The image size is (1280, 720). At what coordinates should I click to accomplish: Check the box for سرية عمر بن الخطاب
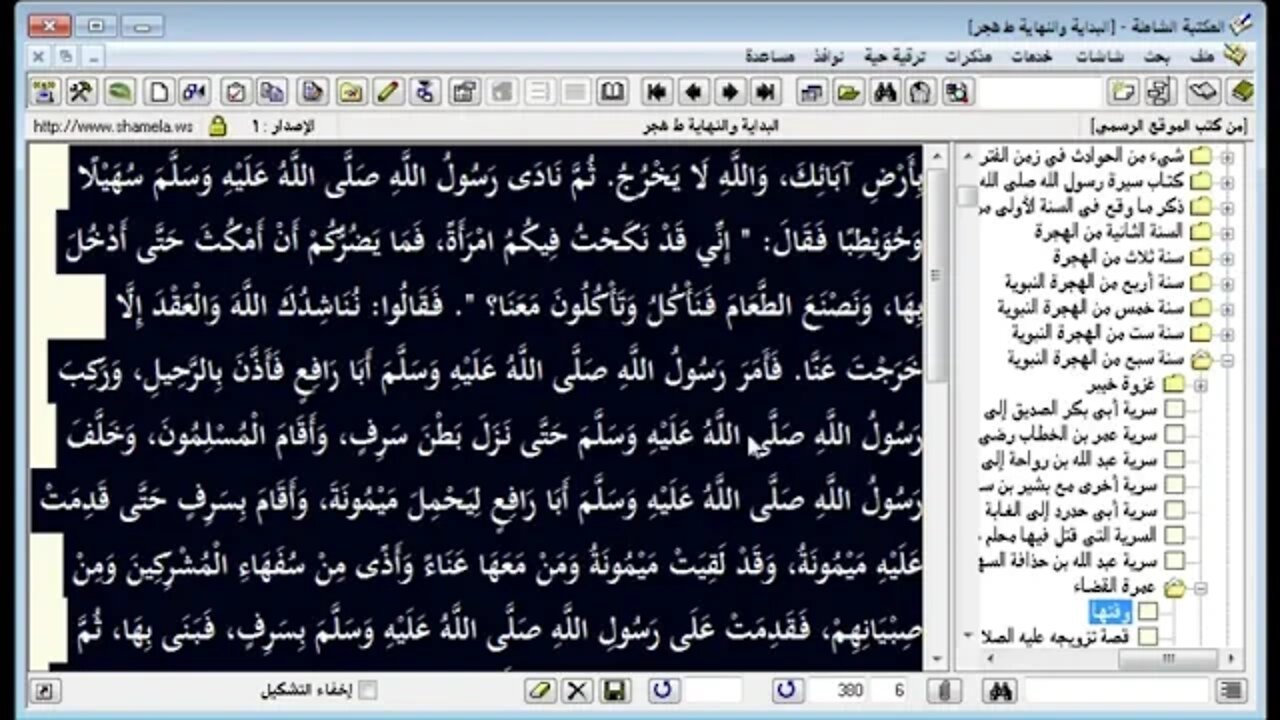click(1174, 434)
